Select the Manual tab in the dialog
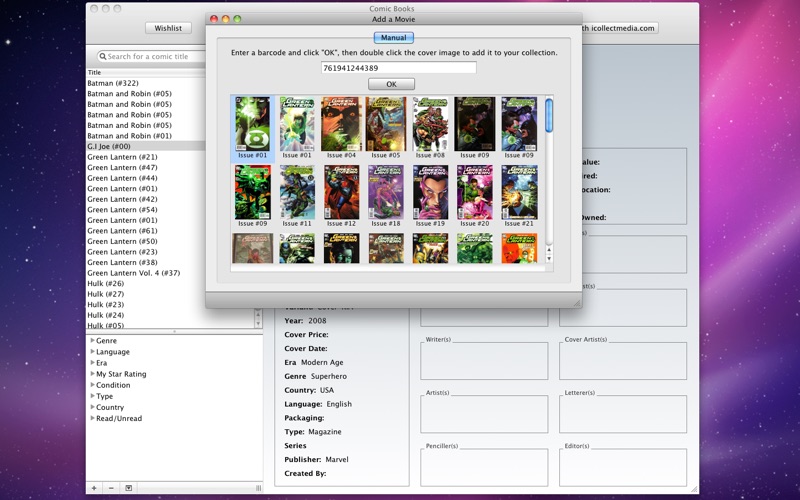This screenshot has height=500, width=800. pyautogui.click(x=393, y=38)
